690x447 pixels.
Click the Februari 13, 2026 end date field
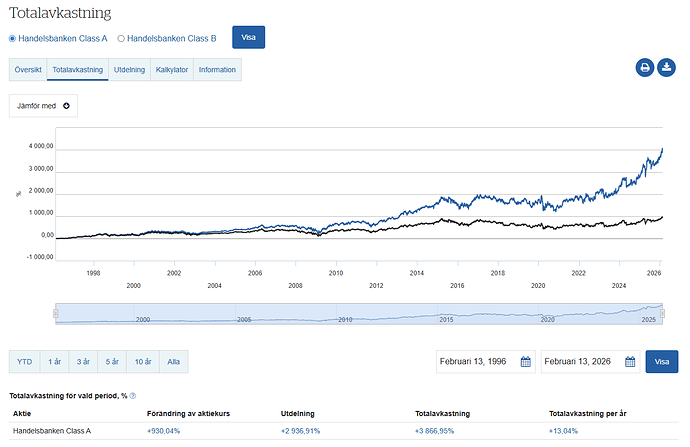point(591,362)
